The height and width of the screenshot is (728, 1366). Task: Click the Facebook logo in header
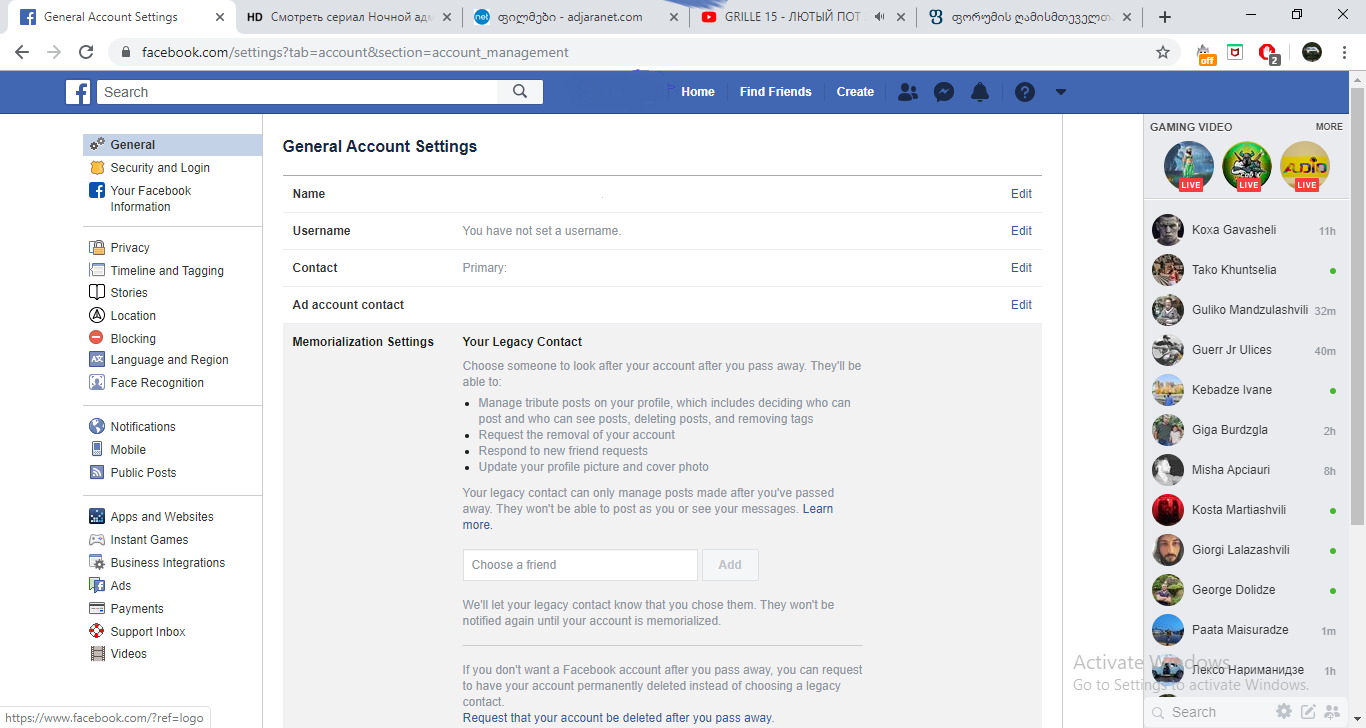point(78,92)
